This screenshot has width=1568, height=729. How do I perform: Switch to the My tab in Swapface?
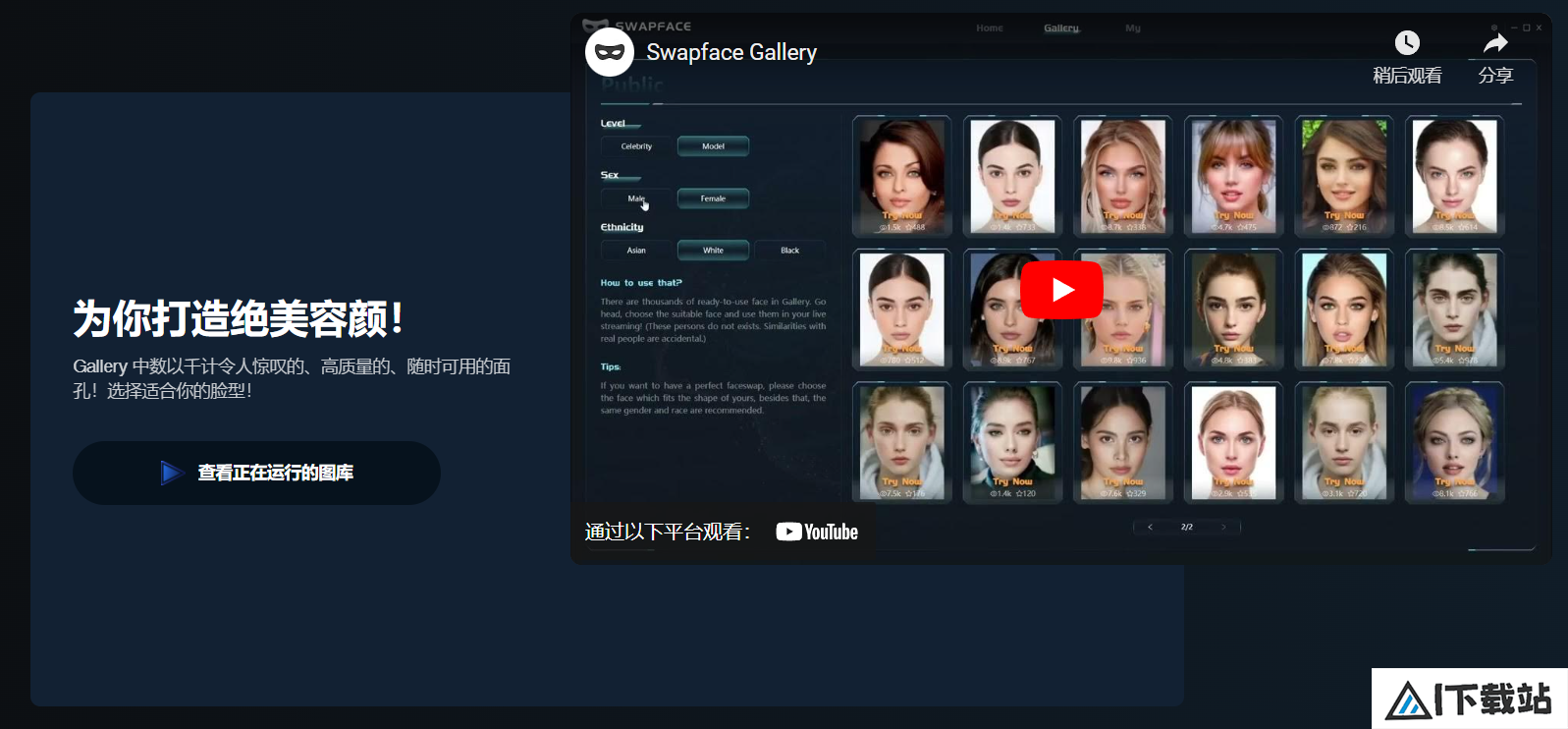(x=1133, y=28)
